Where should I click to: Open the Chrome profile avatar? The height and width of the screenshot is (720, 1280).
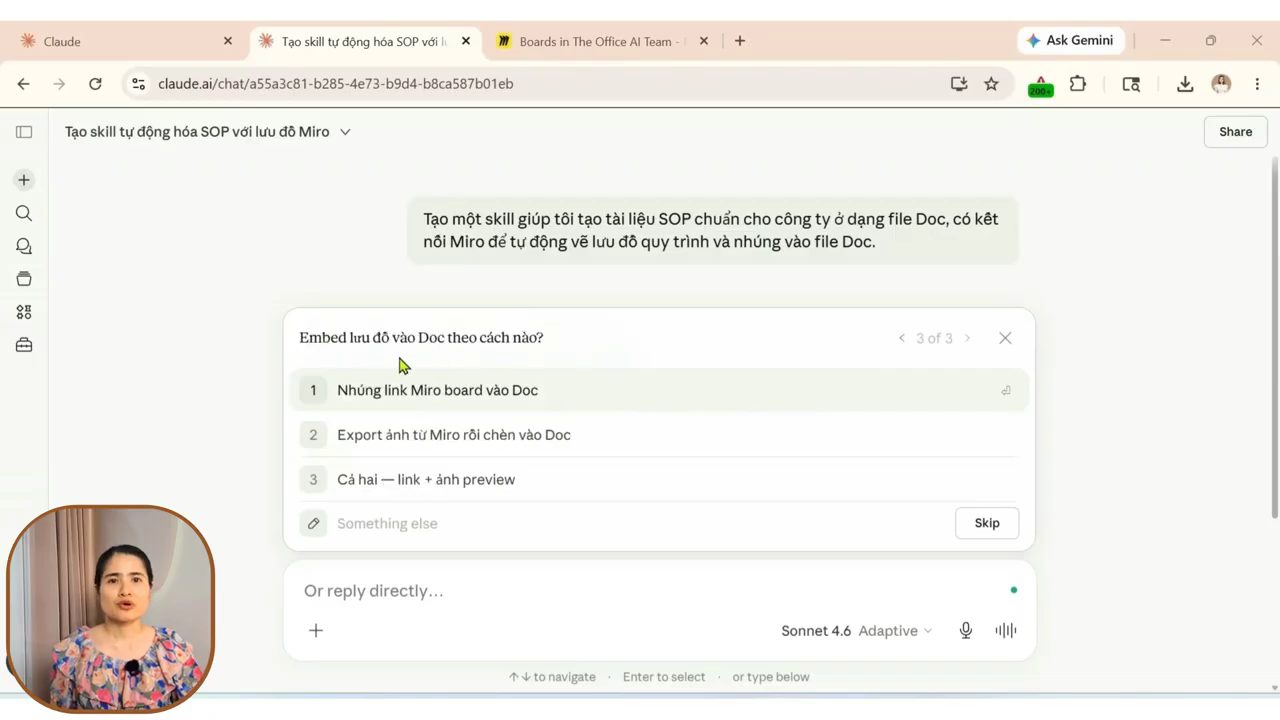click(1221, 84)
